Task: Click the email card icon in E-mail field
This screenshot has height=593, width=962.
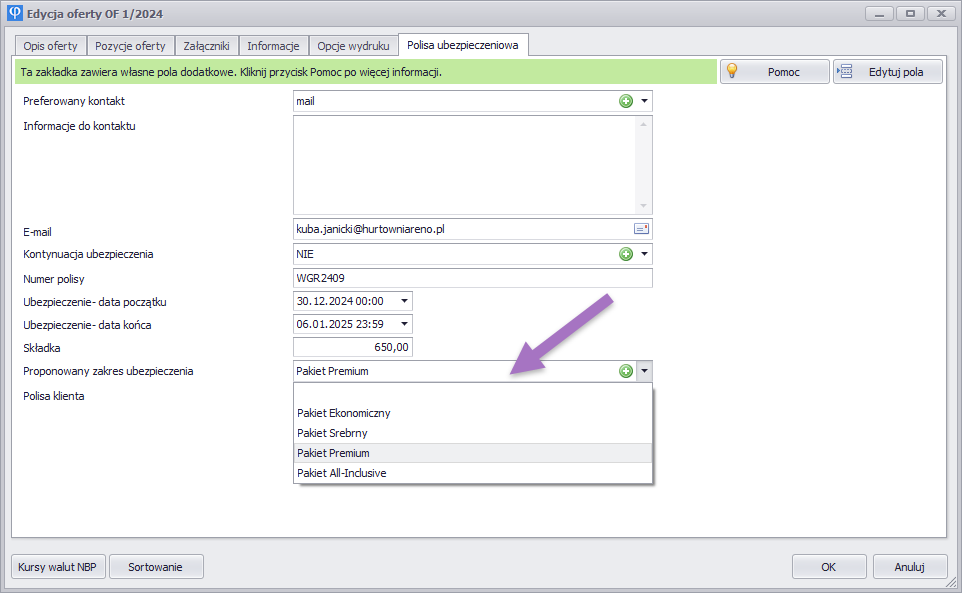Action: 641,229
